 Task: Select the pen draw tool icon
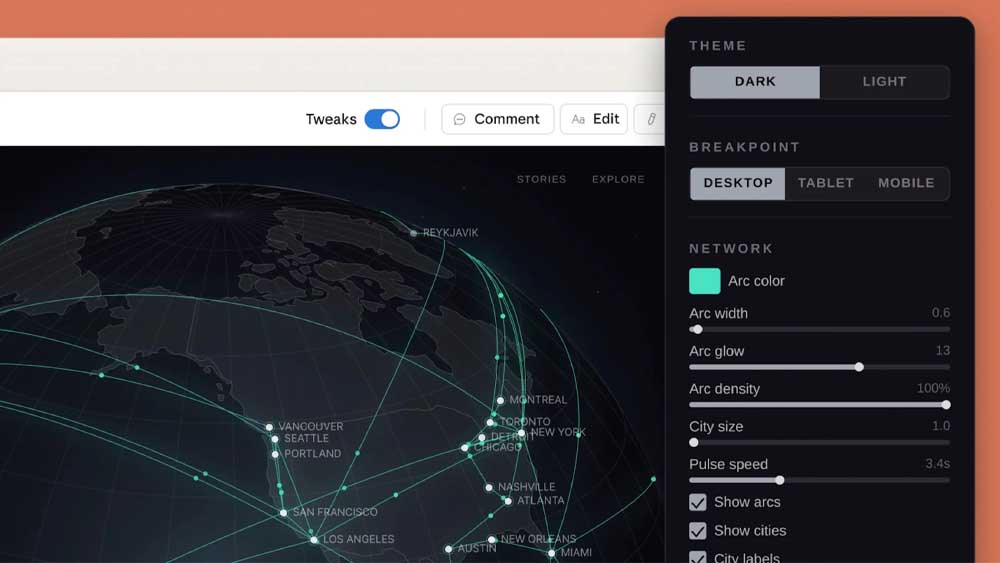pos(651,119)
